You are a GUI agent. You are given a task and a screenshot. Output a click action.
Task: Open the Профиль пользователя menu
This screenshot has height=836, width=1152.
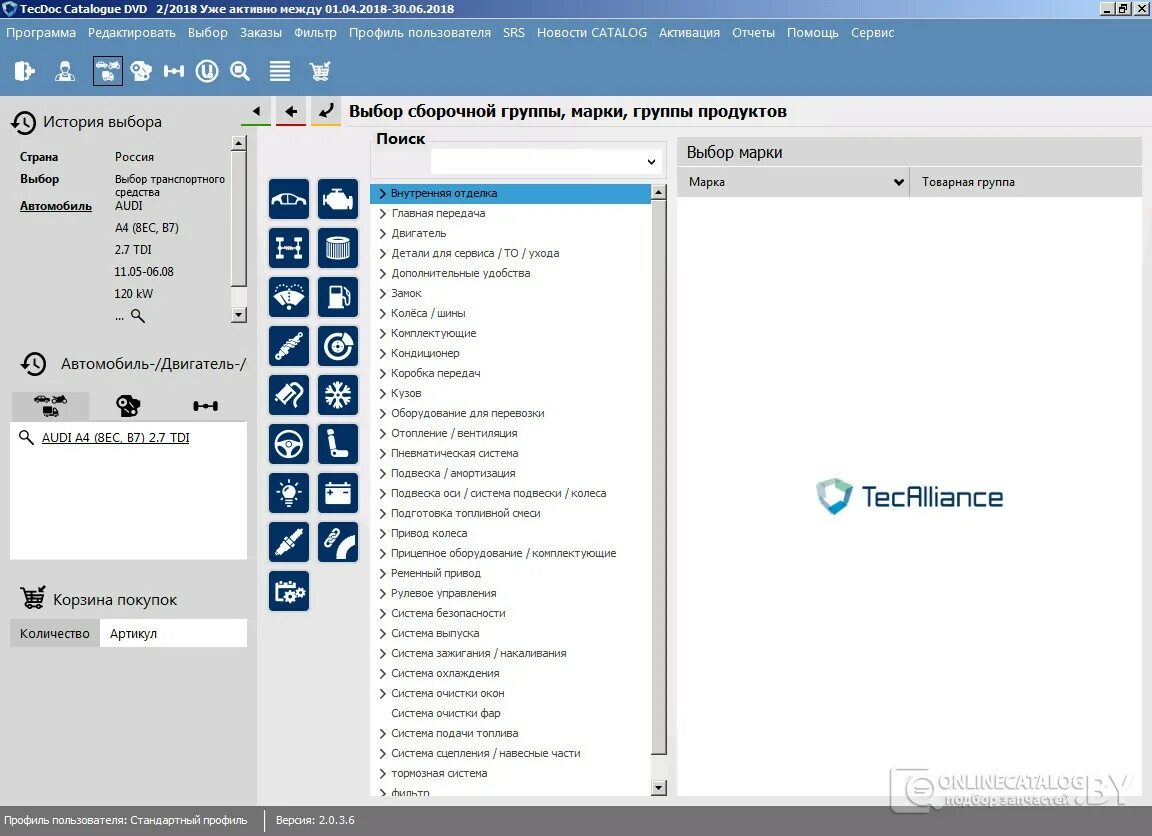420,32
